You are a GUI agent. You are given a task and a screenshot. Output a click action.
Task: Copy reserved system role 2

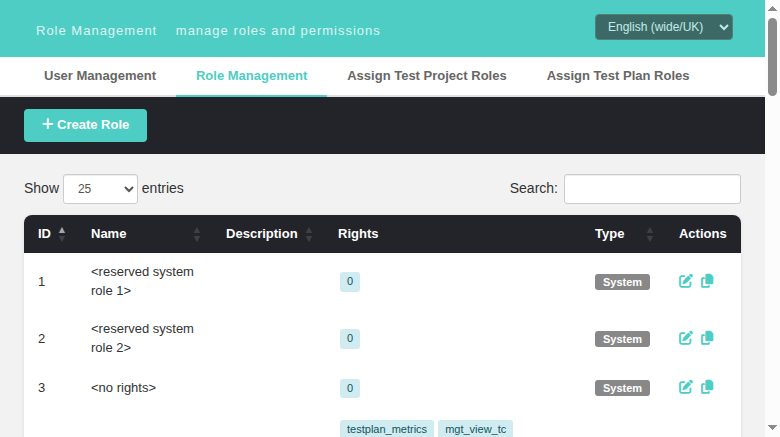point(707,338)
